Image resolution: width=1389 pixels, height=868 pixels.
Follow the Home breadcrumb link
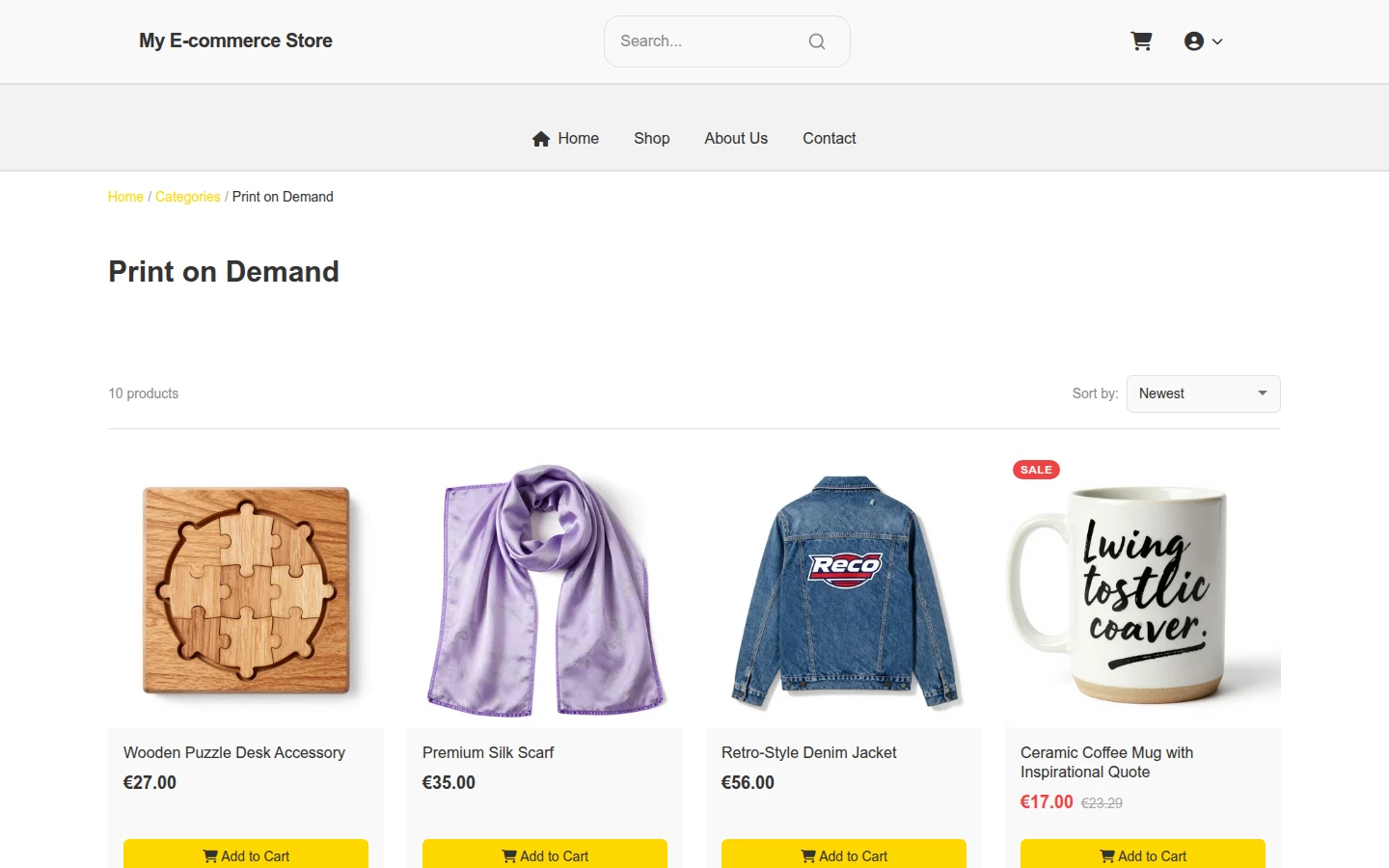click(x=125, y=197)
